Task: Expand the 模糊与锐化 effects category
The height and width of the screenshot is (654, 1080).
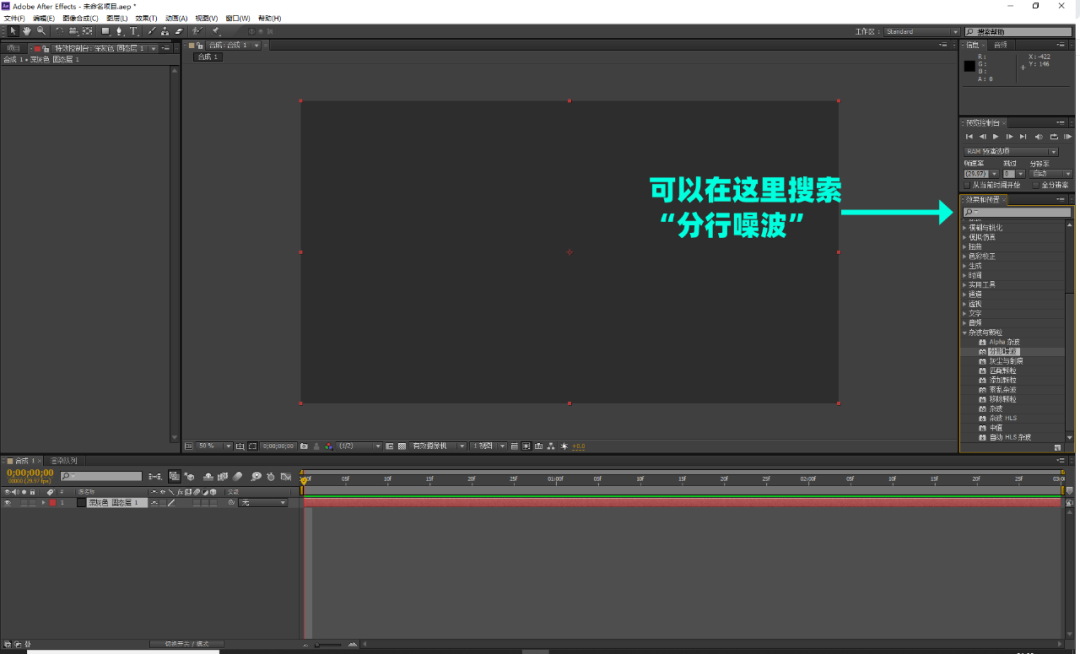Action: (x=965, y=228)
